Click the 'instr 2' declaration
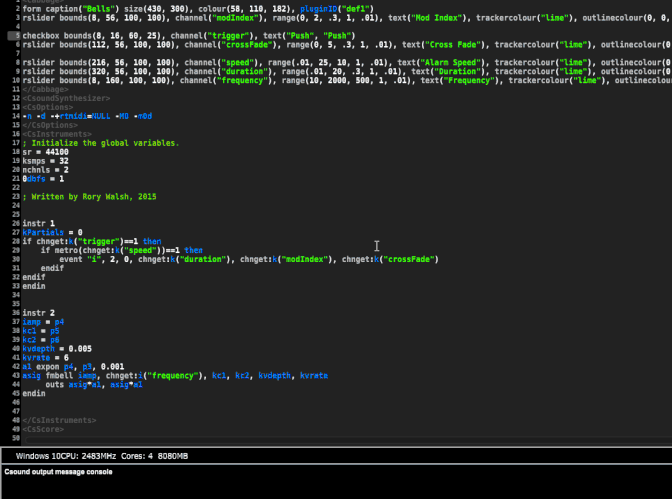Screen dimensions: 672x499 tap(39, 313)
